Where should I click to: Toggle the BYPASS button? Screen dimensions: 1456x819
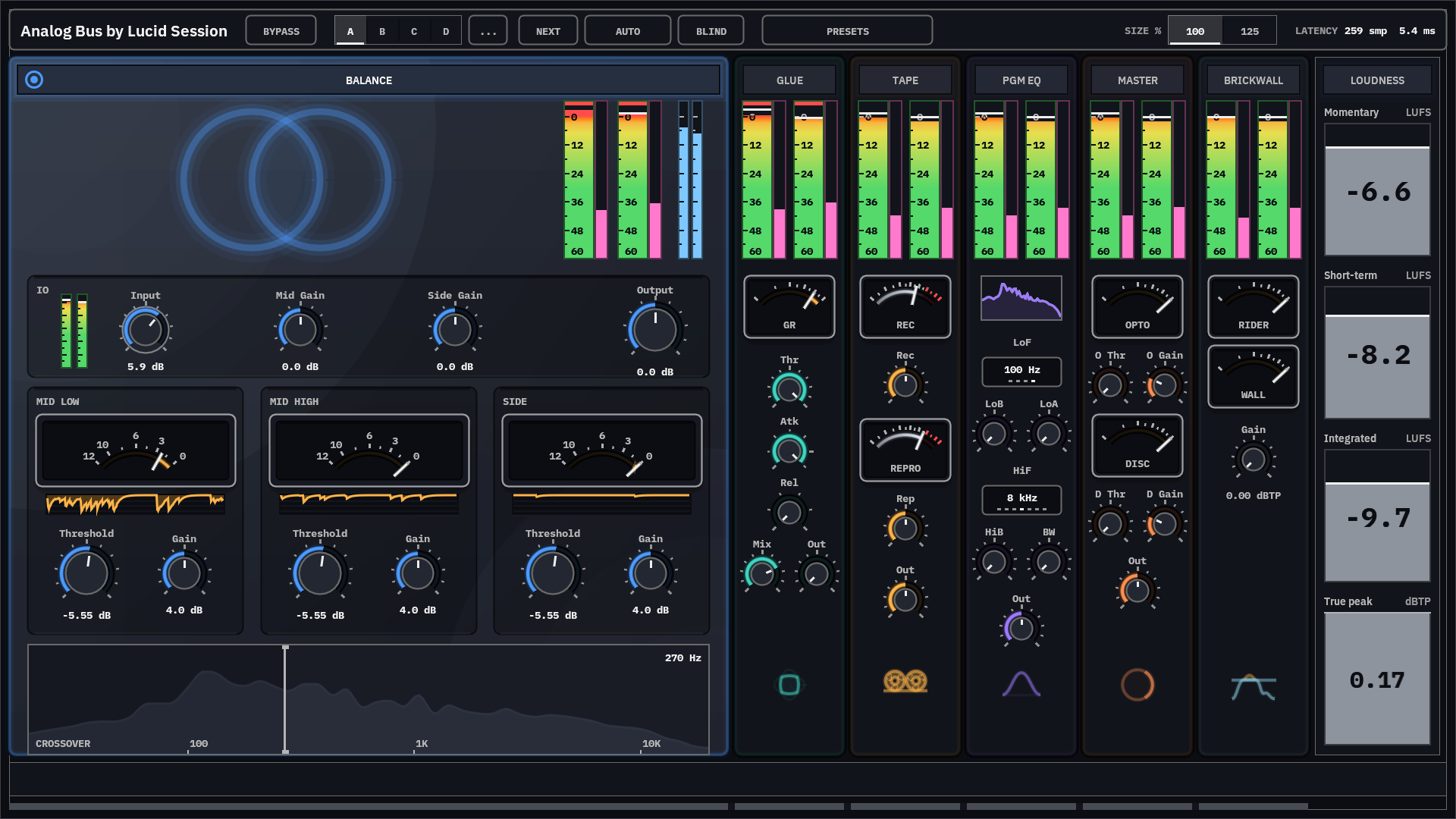(x=281, y=31)
